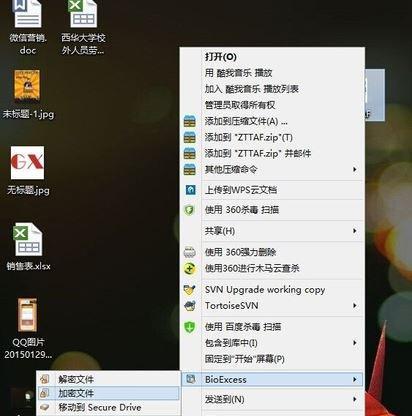The image size is (412, 416).
Task: Click the 其他压缩命令 menu label
Action: point(231,169)
